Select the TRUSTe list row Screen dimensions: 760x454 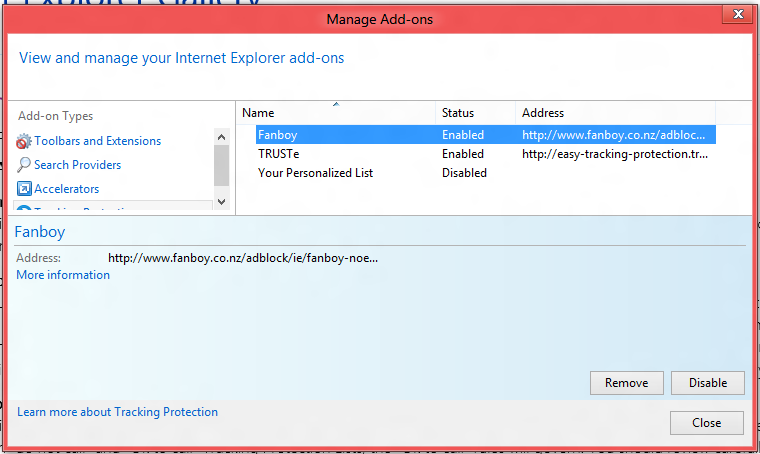(486, 154)
